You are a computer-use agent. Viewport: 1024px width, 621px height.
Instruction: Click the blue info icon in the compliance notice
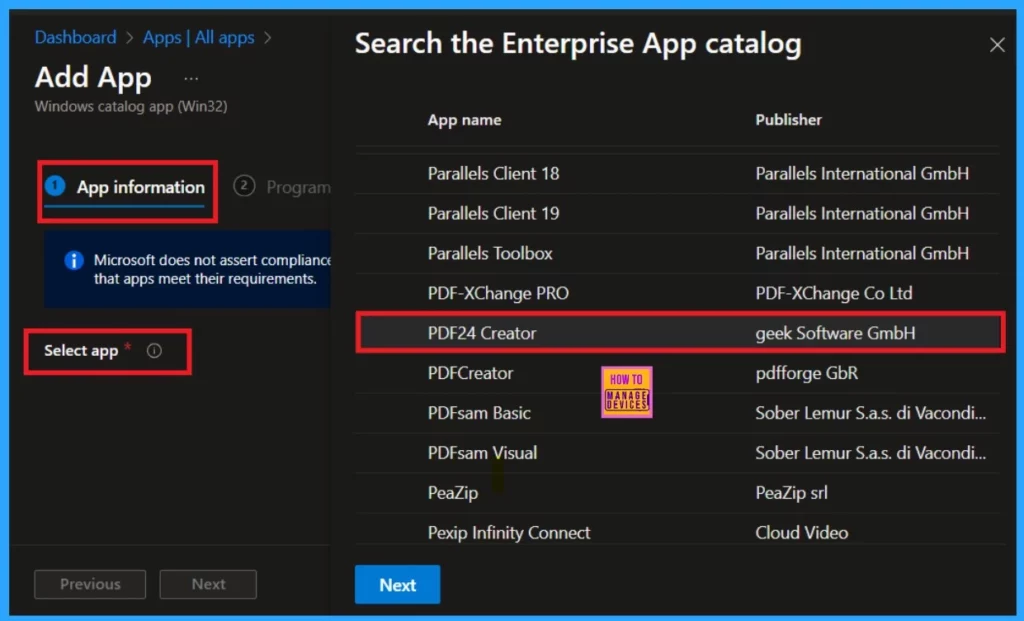(x=74, y=261)
